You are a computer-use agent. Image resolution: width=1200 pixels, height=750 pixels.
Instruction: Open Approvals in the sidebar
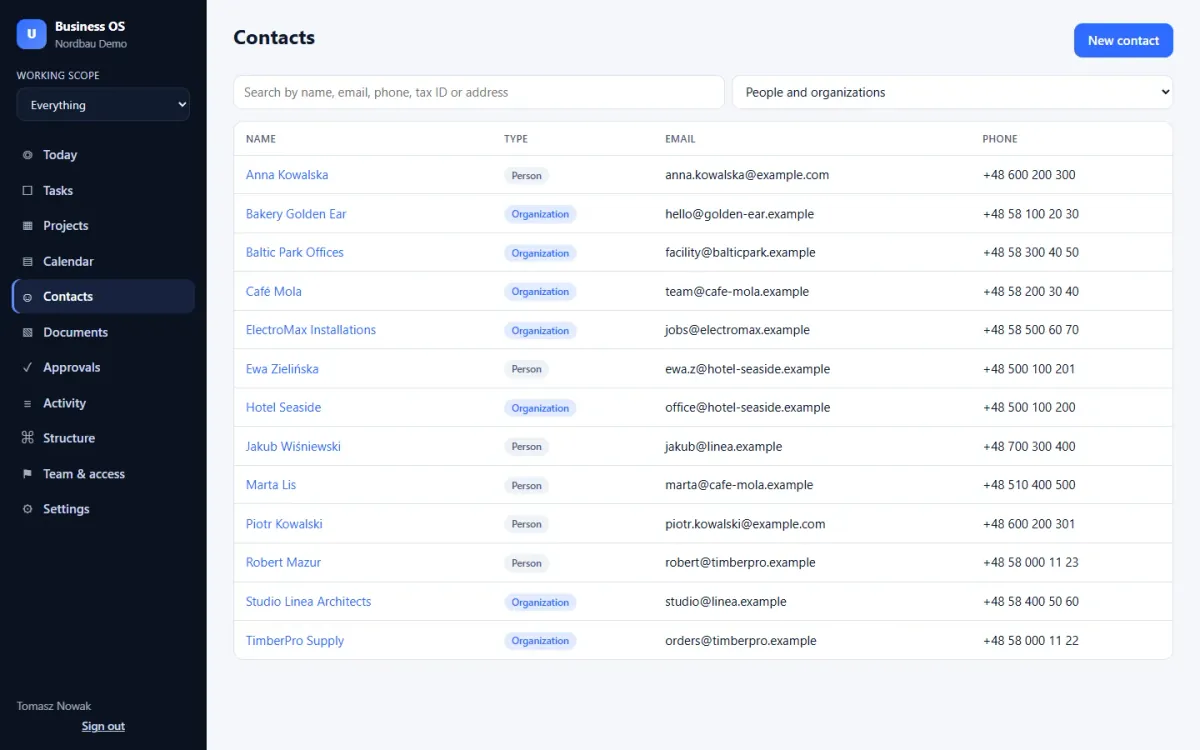(103, 368)
